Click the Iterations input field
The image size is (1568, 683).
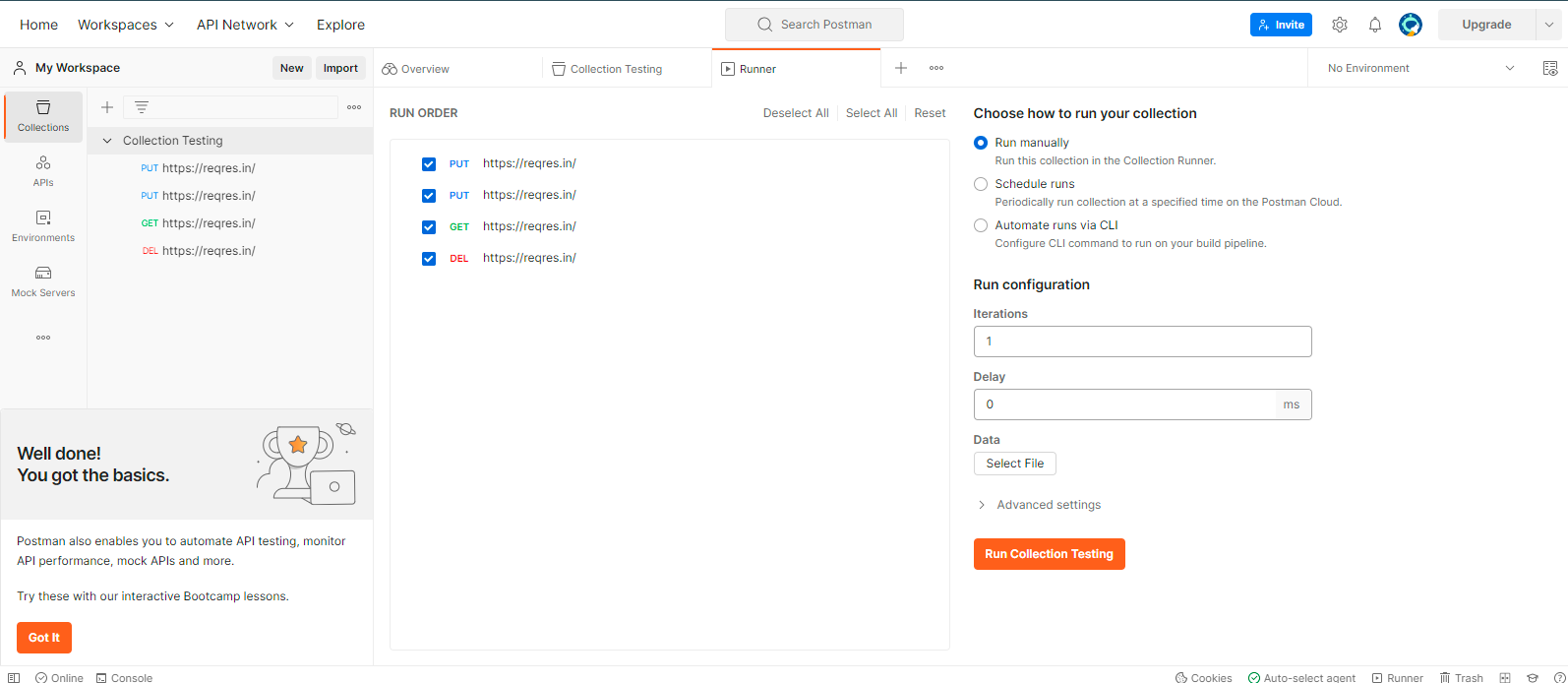click(x=1142, y=341)
